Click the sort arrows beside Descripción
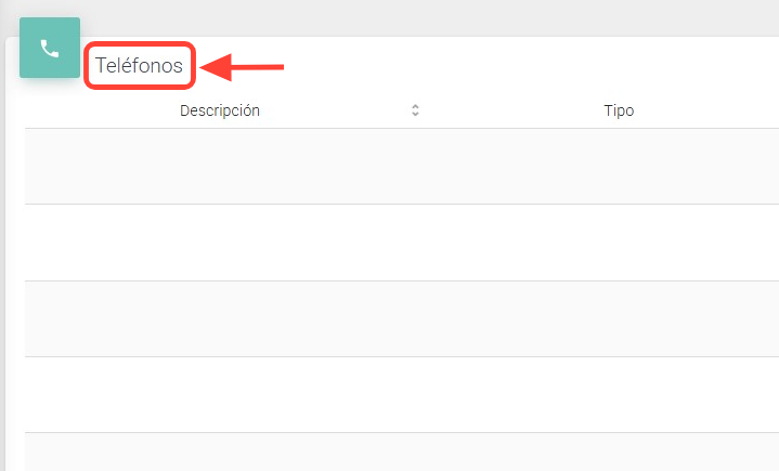779x471 pixels. point(415,111)
